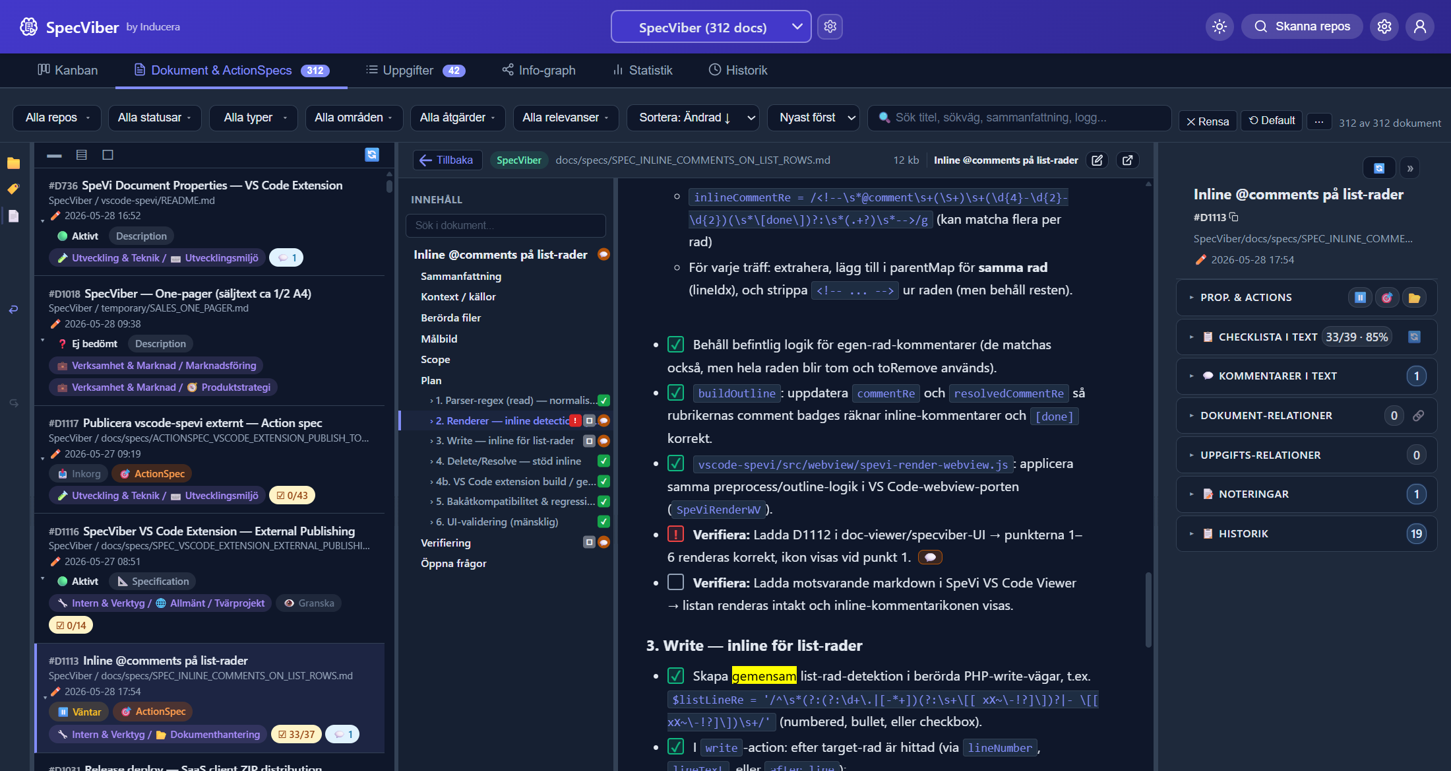Viewport: 1451px width, 771px height.
Task: Click the Rensa filters button
Action: point(1207,121)
